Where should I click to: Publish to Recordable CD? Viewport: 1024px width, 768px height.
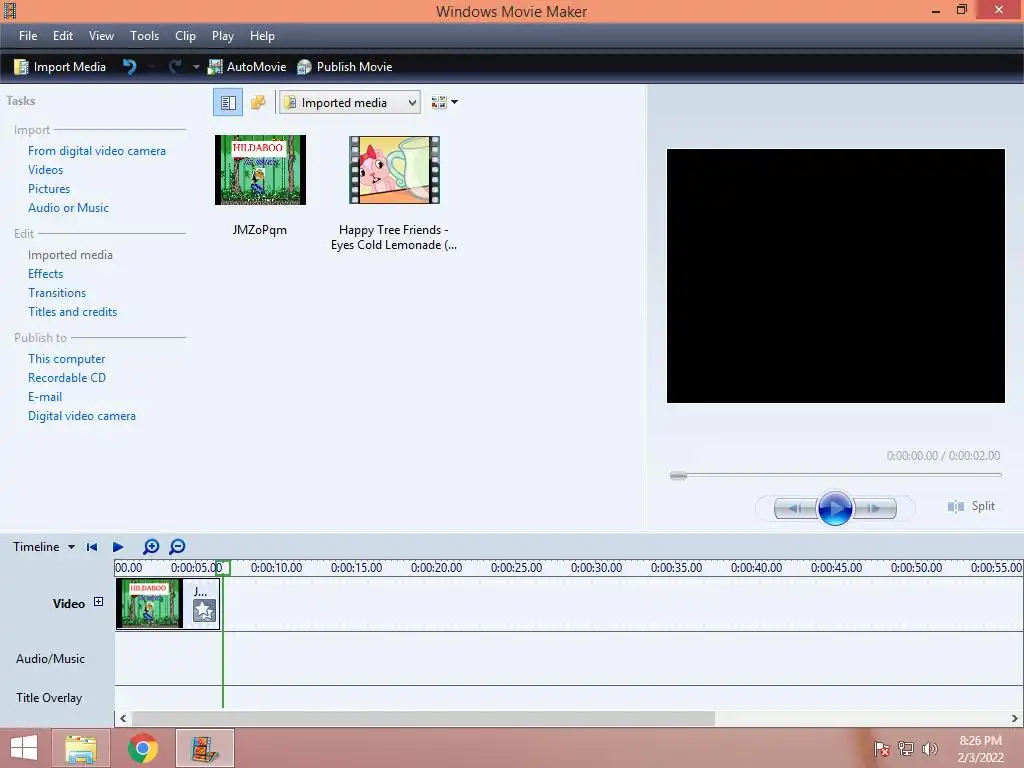[x=67, y=377]
